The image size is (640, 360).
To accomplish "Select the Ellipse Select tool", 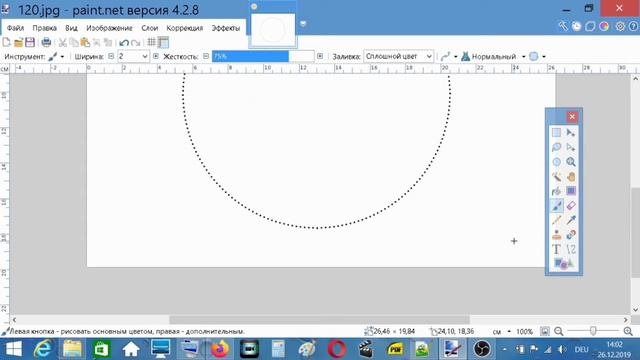I will point(556,162).
